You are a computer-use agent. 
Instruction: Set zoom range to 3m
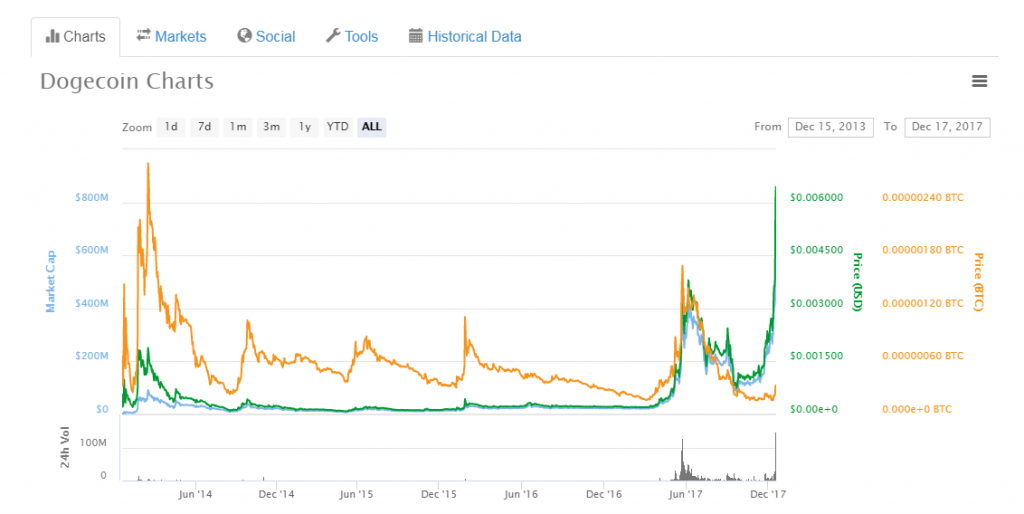point(271,127)
